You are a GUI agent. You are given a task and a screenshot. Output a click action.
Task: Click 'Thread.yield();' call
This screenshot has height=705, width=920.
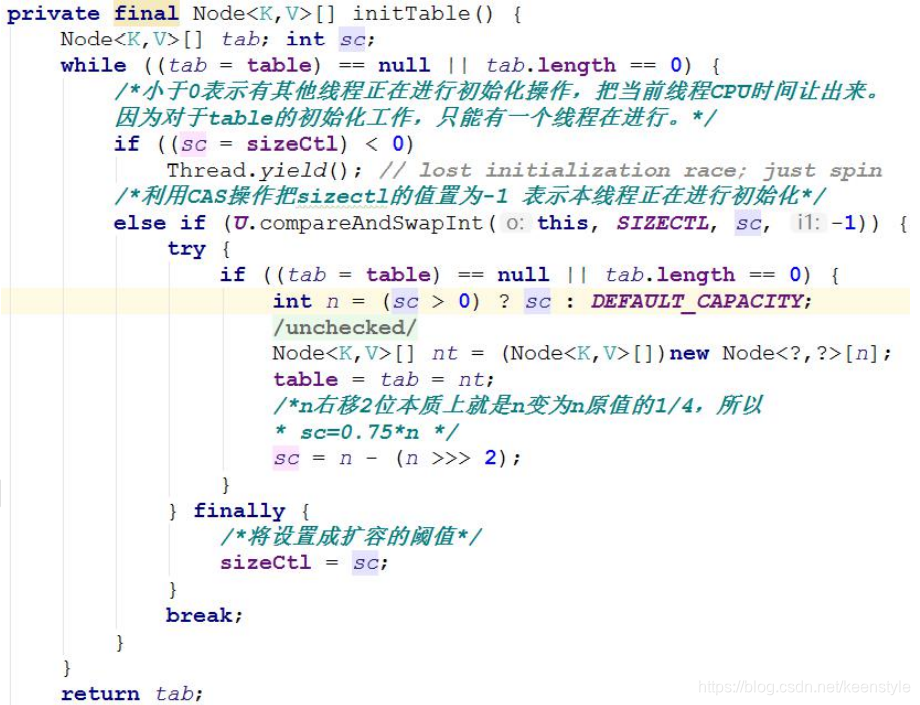265,171
